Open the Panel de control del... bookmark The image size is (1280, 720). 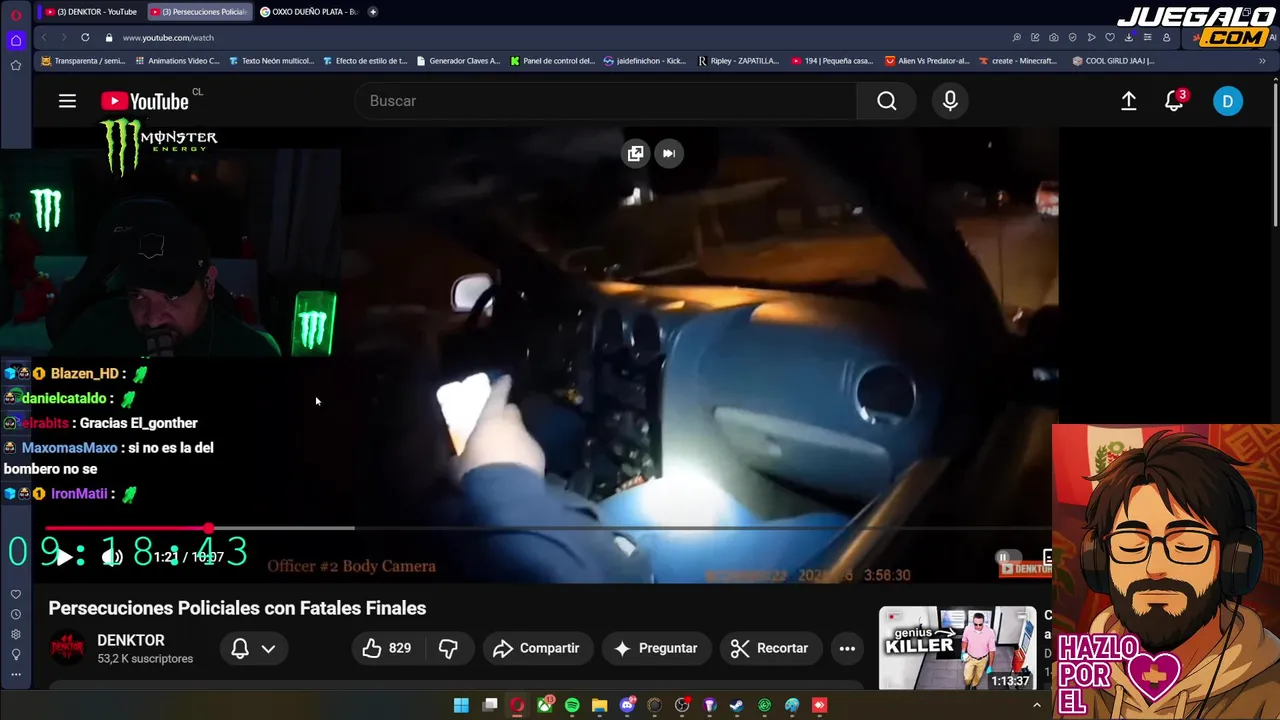[x=552, y=60]
